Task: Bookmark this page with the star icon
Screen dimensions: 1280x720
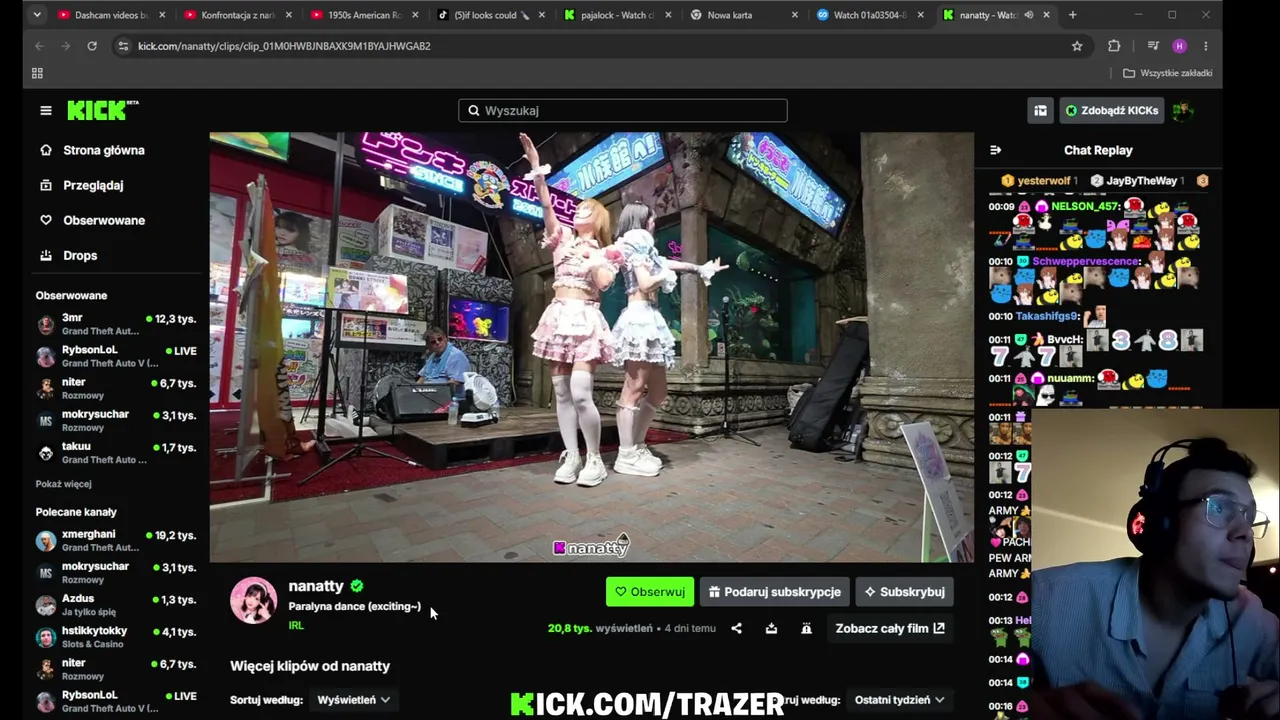Action: pyautogui.click(x=1077, y=46)
